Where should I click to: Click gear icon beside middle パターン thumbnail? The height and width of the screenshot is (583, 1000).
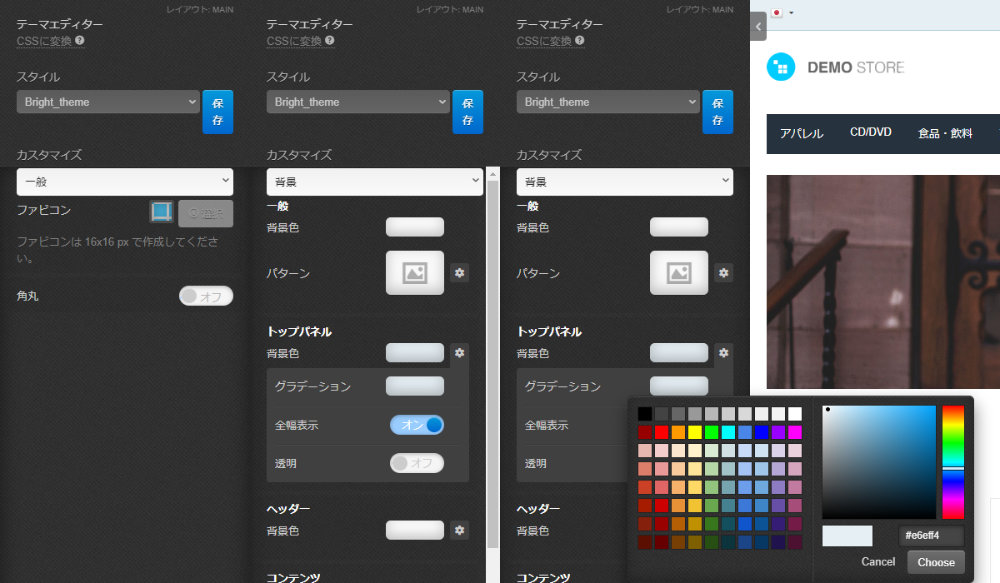(x=459, y=273)
